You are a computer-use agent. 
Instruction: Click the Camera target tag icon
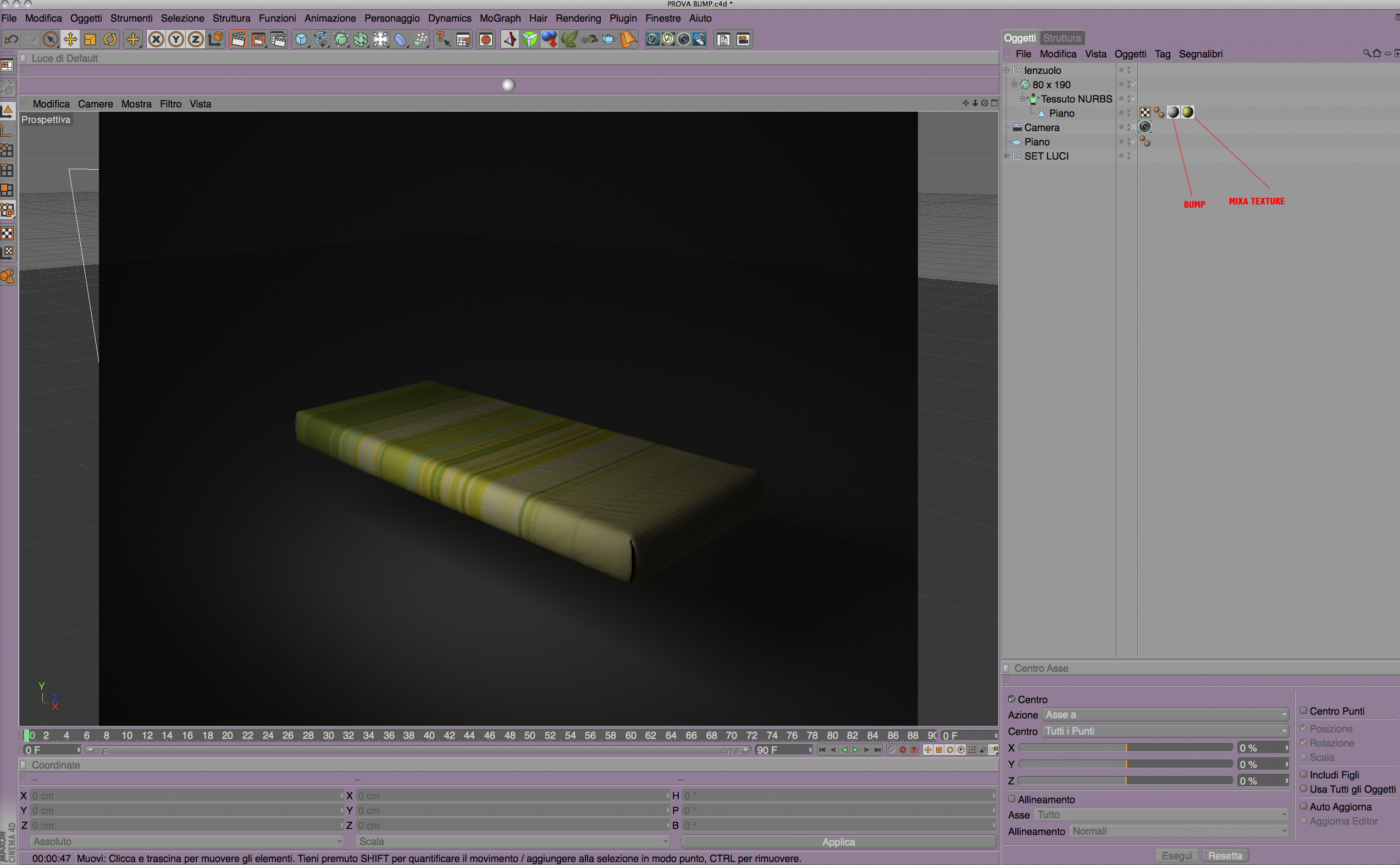tap(1145, 127)
